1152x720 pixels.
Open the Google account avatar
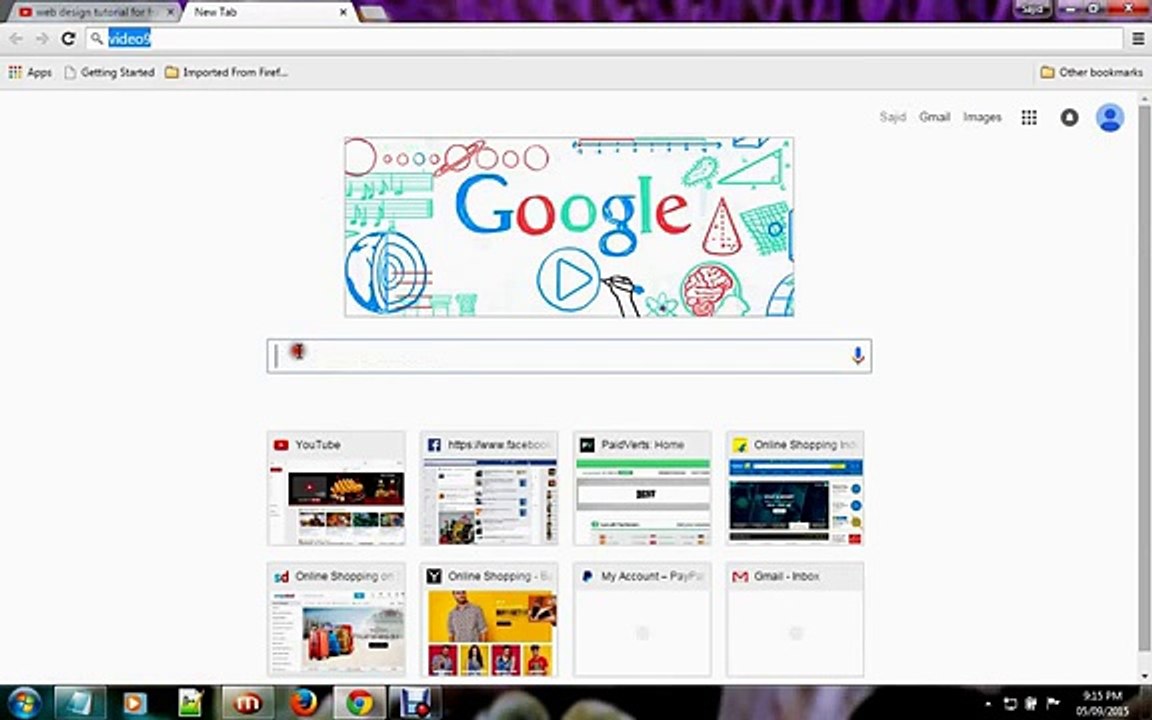[x=1109, y=118]
